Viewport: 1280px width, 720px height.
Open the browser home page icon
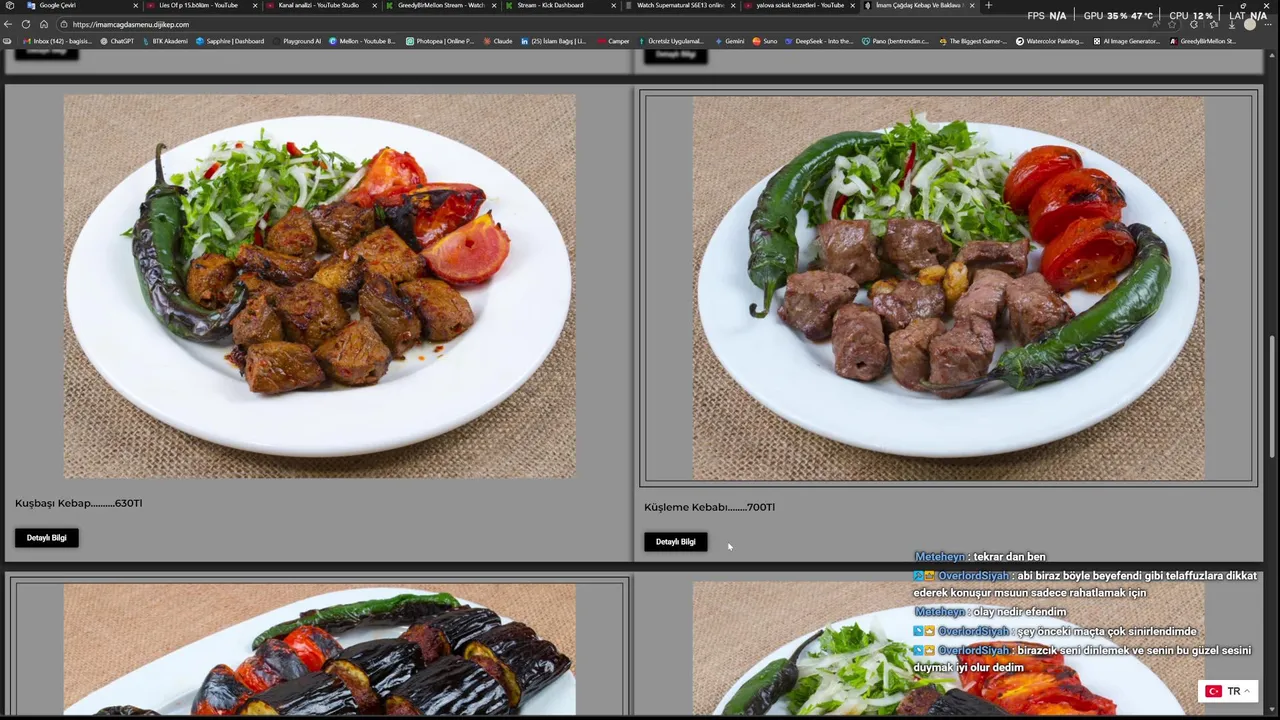point(44,24)
